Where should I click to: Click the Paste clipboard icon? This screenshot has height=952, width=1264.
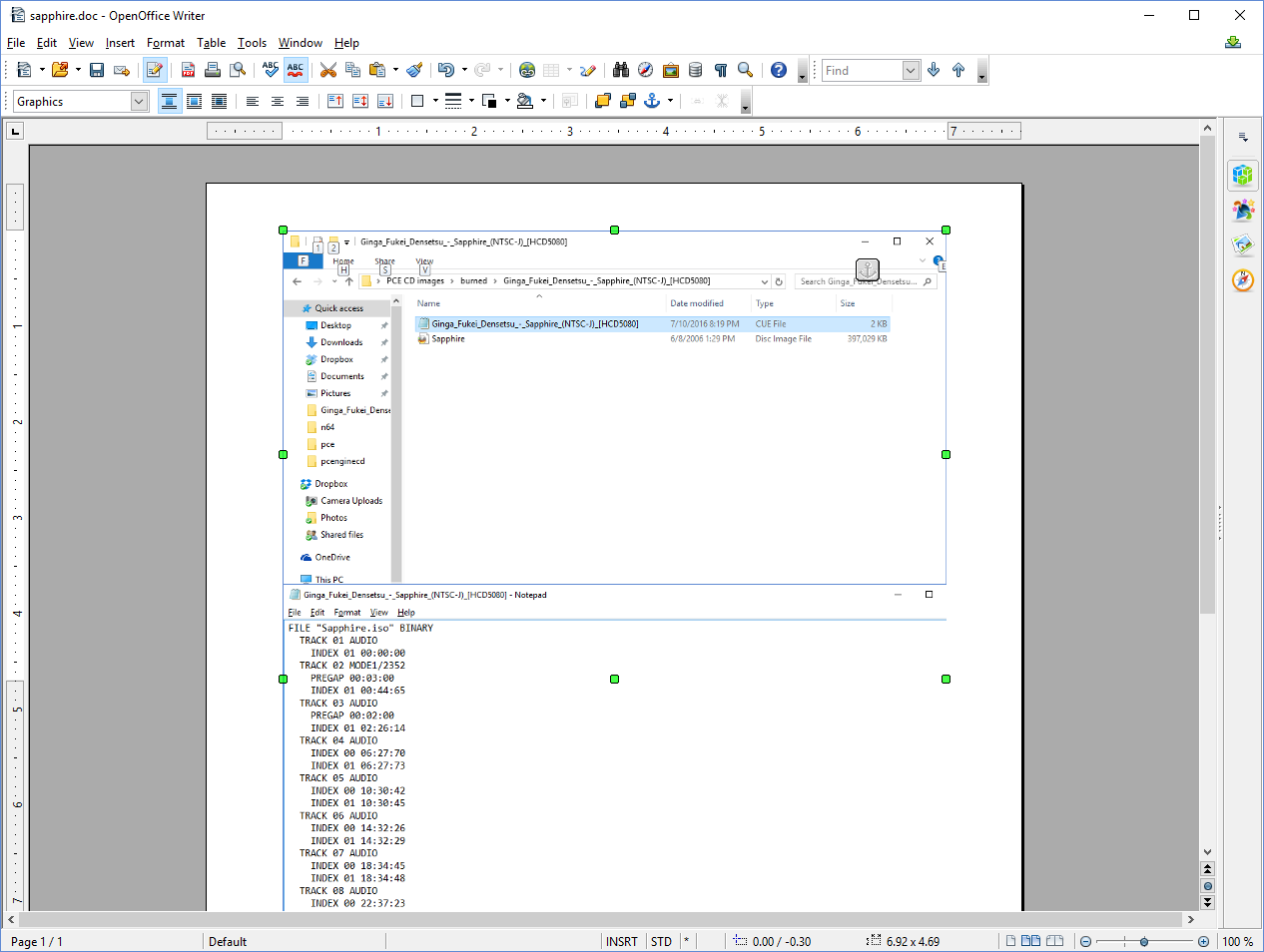click(x=377, y=70)
